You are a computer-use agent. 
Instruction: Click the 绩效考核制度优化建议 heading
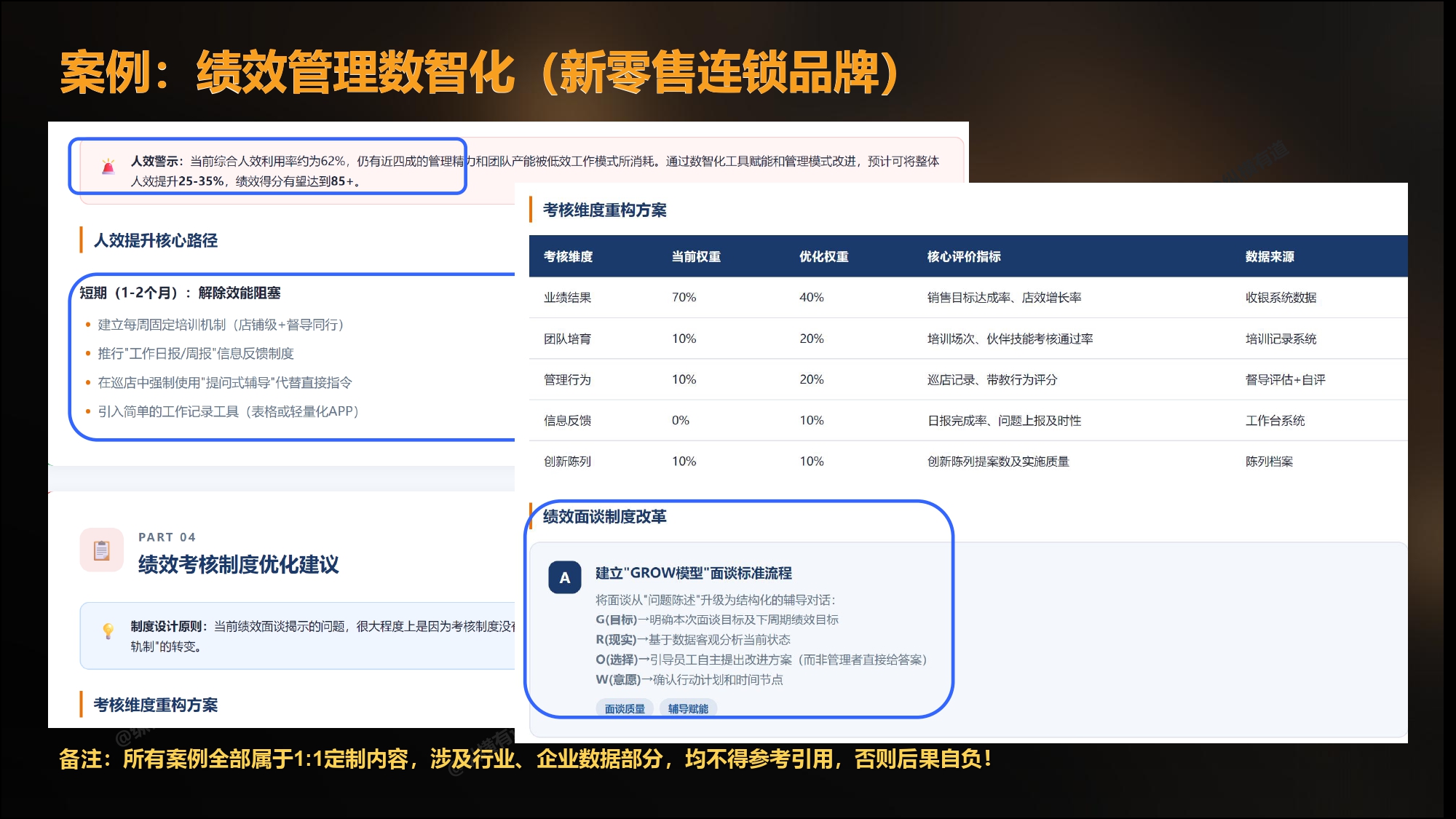point(239,564)
